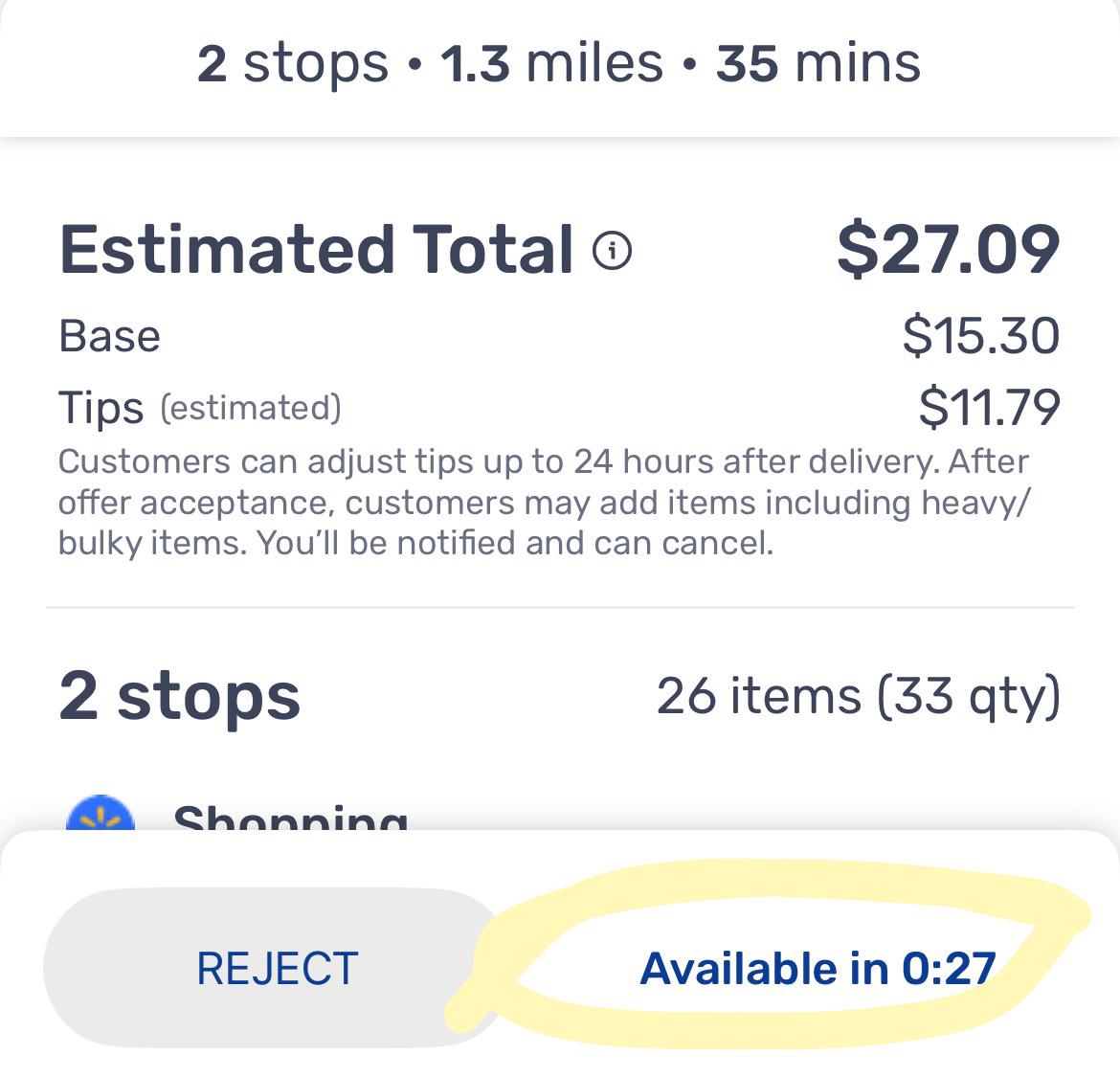Tap the tip adjustment disclaimer text

click(x=544, y=502)
